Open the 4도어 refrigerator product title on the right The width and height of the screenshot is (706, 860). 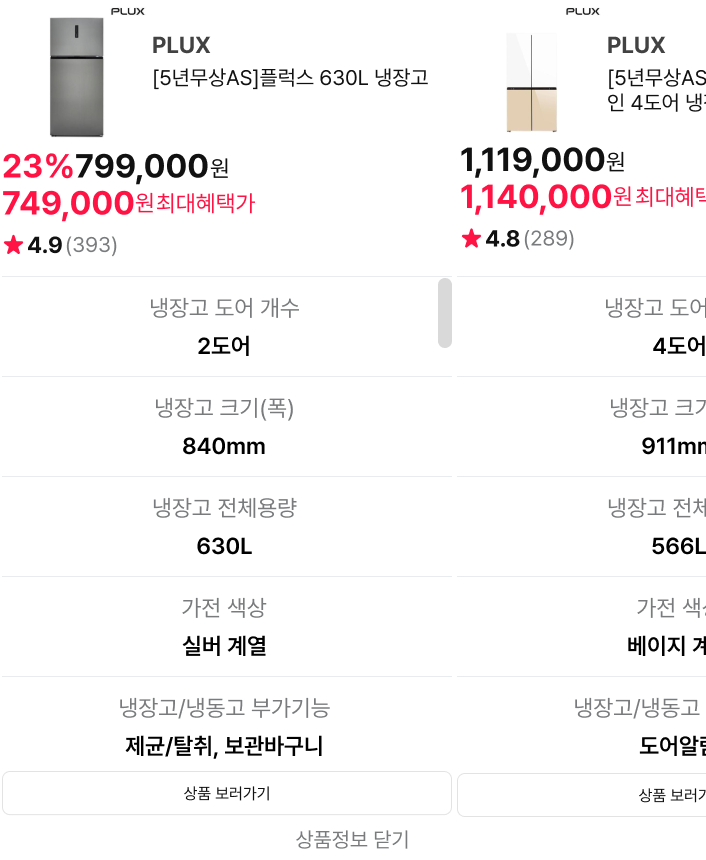tap(656, 90)
